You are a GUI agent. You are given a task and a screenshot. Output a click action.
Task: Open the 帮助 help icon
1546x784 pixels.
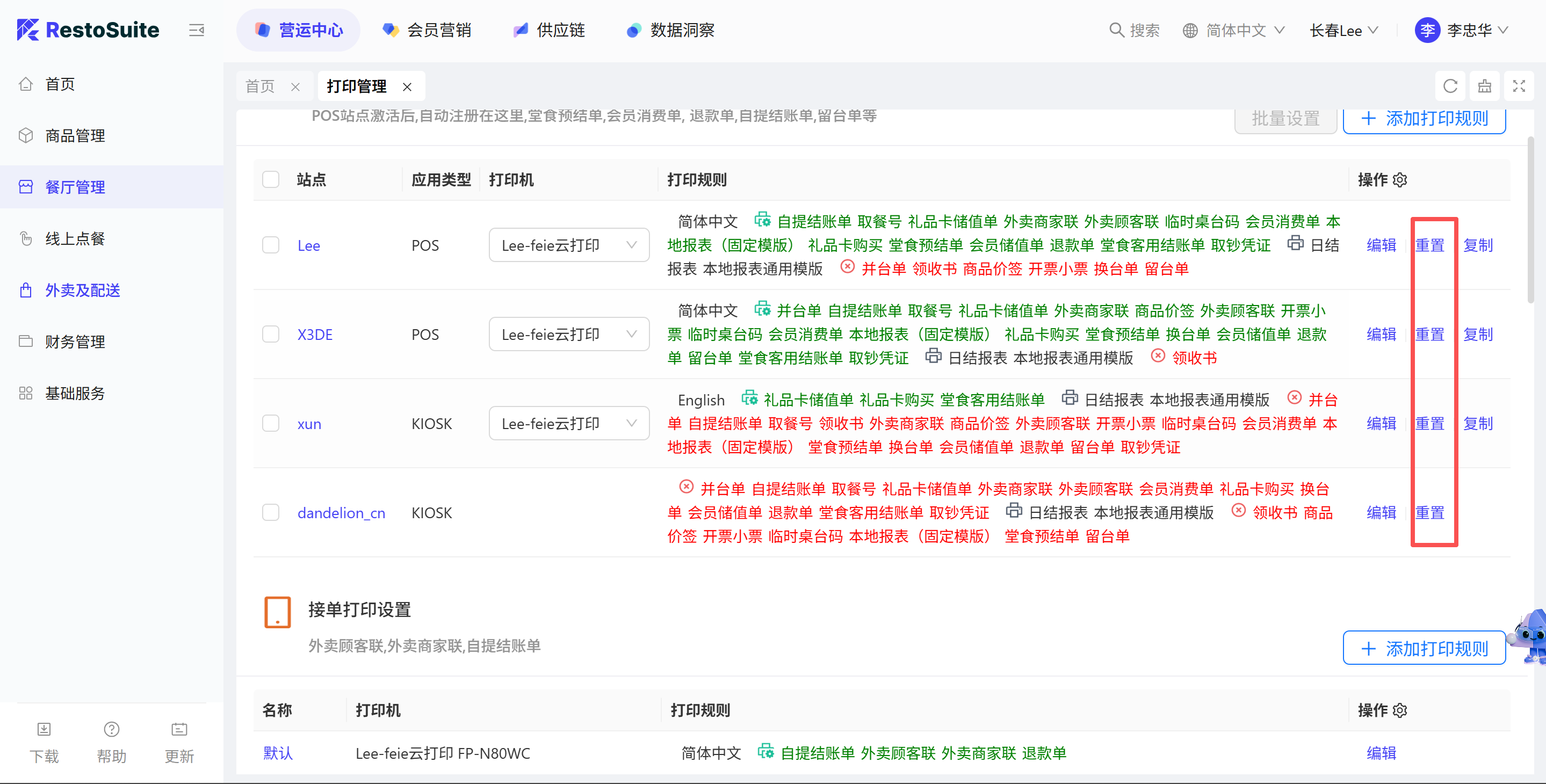(x=112, y=729)
